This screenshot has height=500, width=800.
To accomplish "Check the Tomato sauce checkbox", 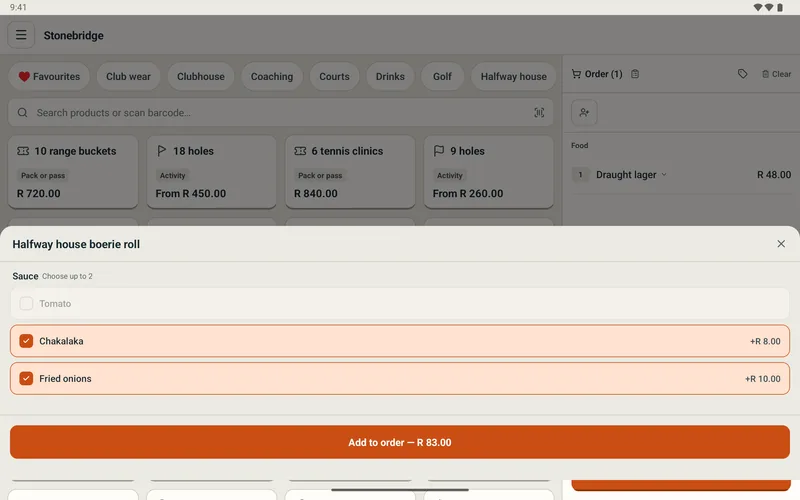I will tap(26, 304).
